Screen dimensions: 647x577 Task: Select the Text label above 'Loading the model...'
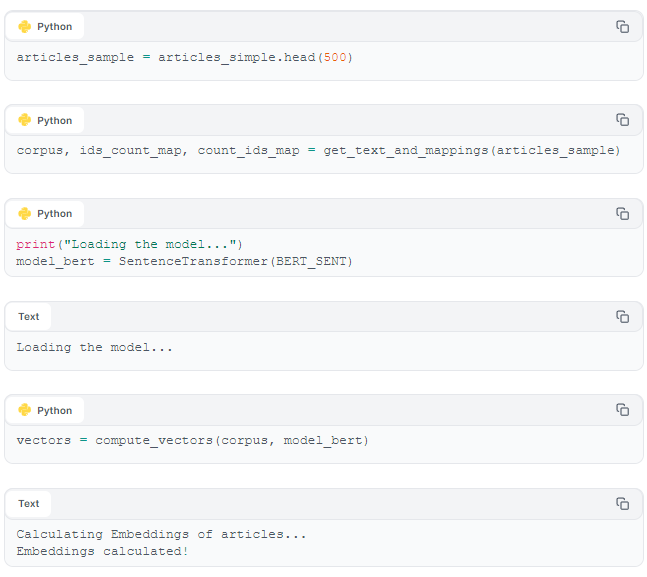click(28, 317)
